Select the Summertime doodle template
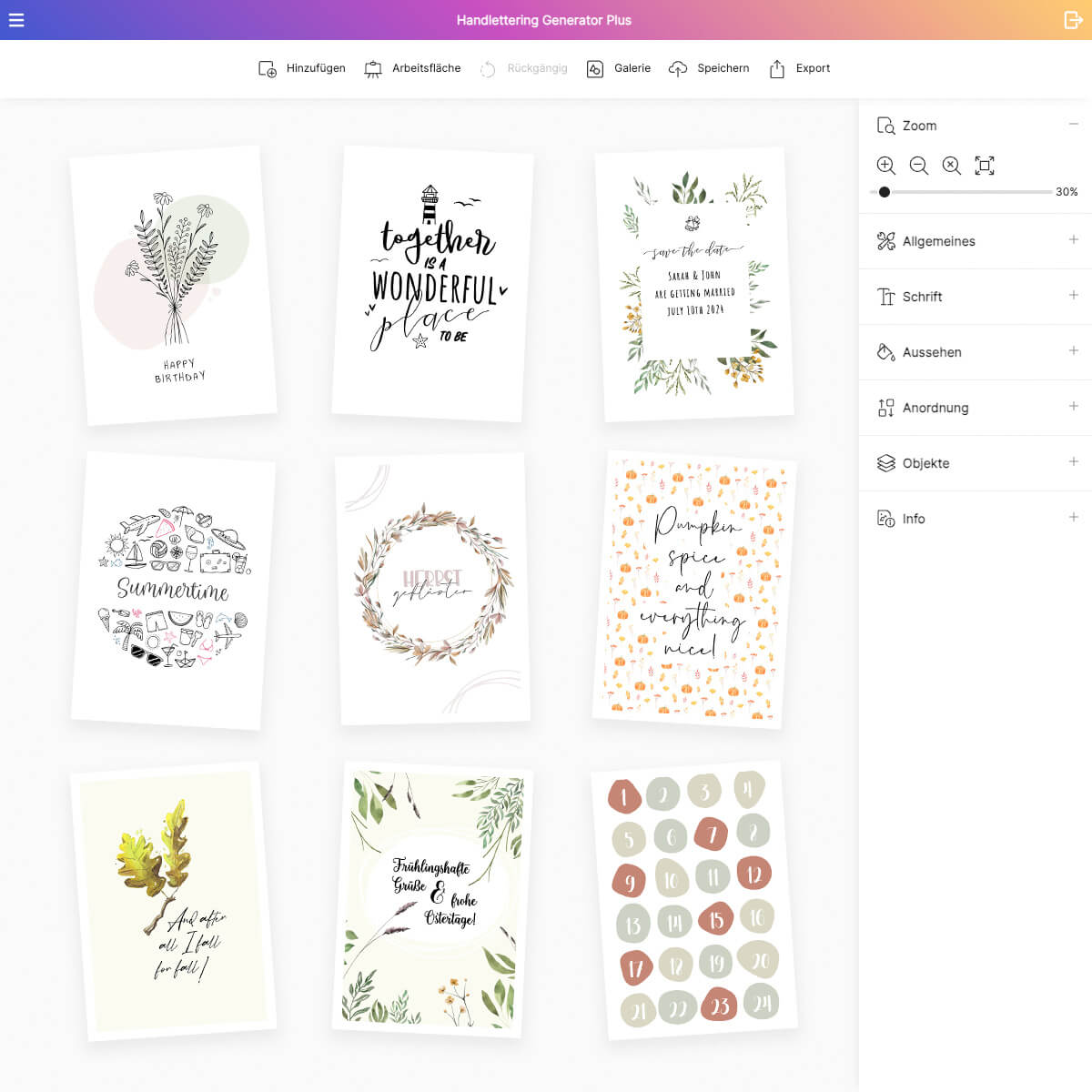Viewport: 1092px width, 1092px height. click(173, 590)
